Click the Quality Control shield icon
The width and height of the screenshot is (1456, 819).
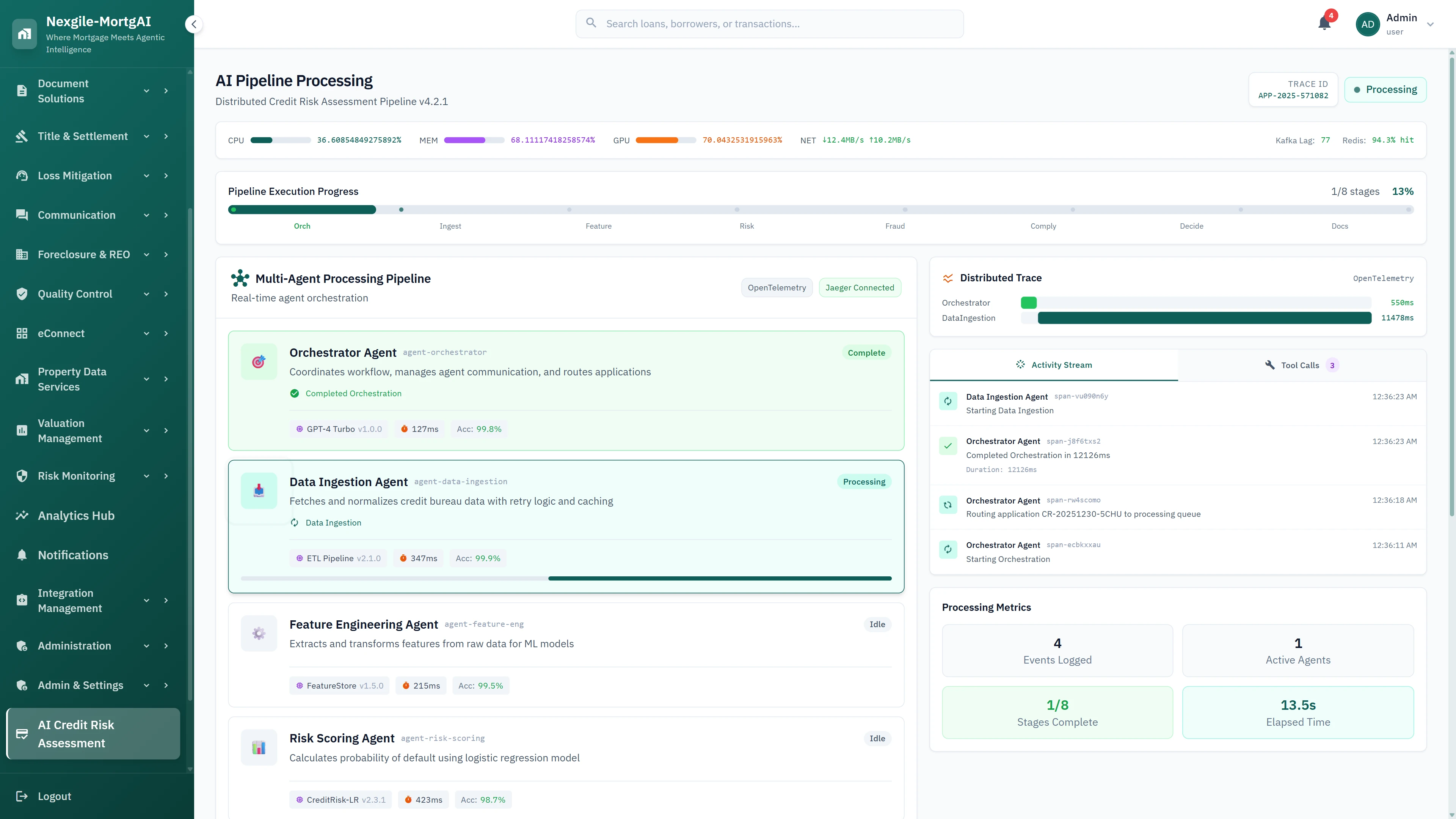click(22, 294)
